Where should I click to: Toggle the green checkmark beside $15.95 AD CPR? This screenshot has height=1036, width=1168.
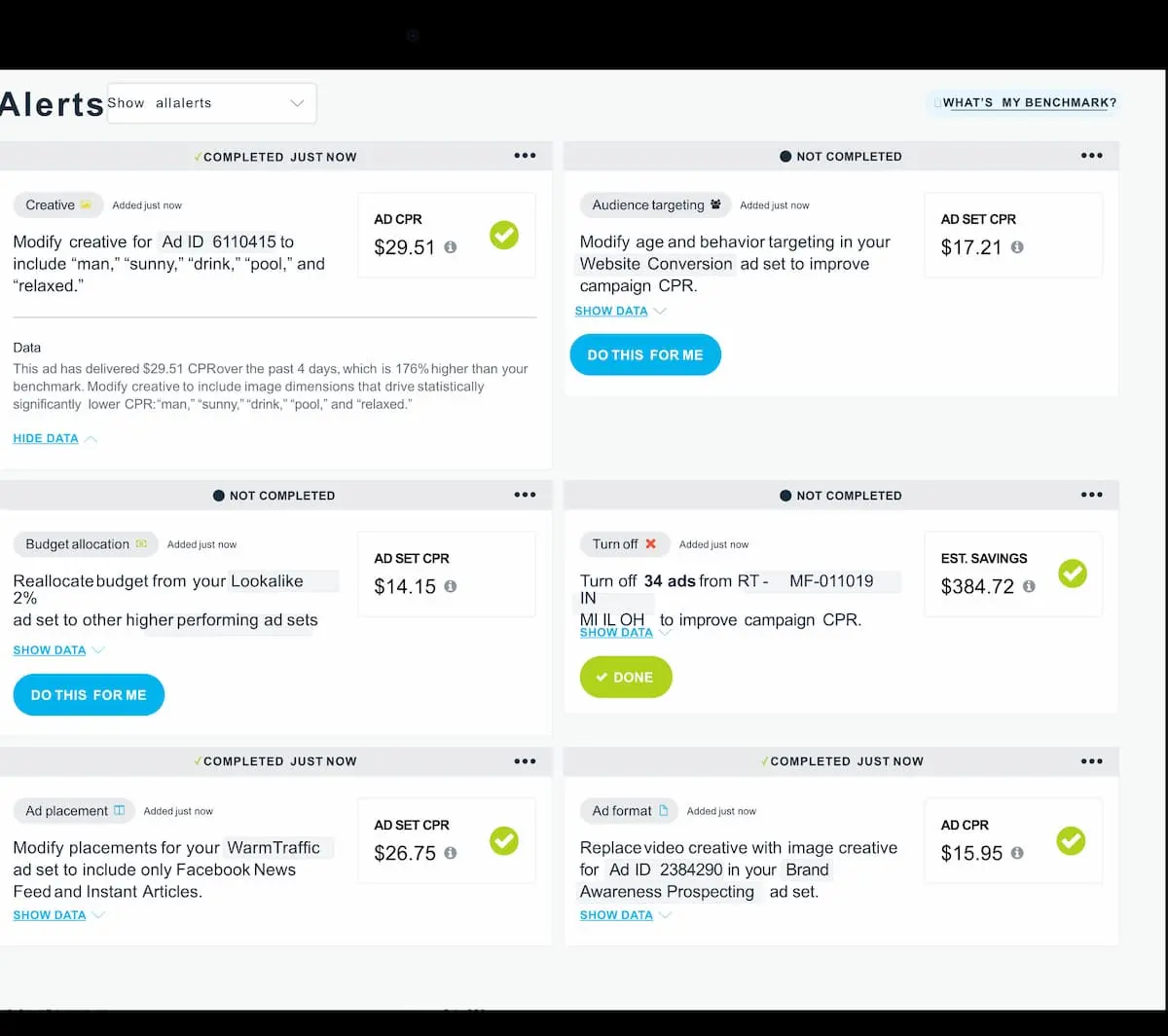click(1071, 840)
